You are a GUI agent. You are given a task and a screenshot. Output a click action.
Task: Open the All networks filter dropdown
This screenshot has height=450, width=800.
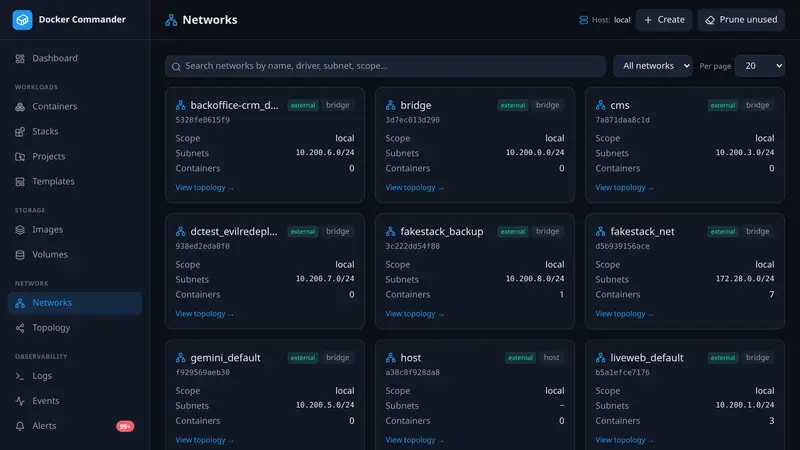coord(653,66)
